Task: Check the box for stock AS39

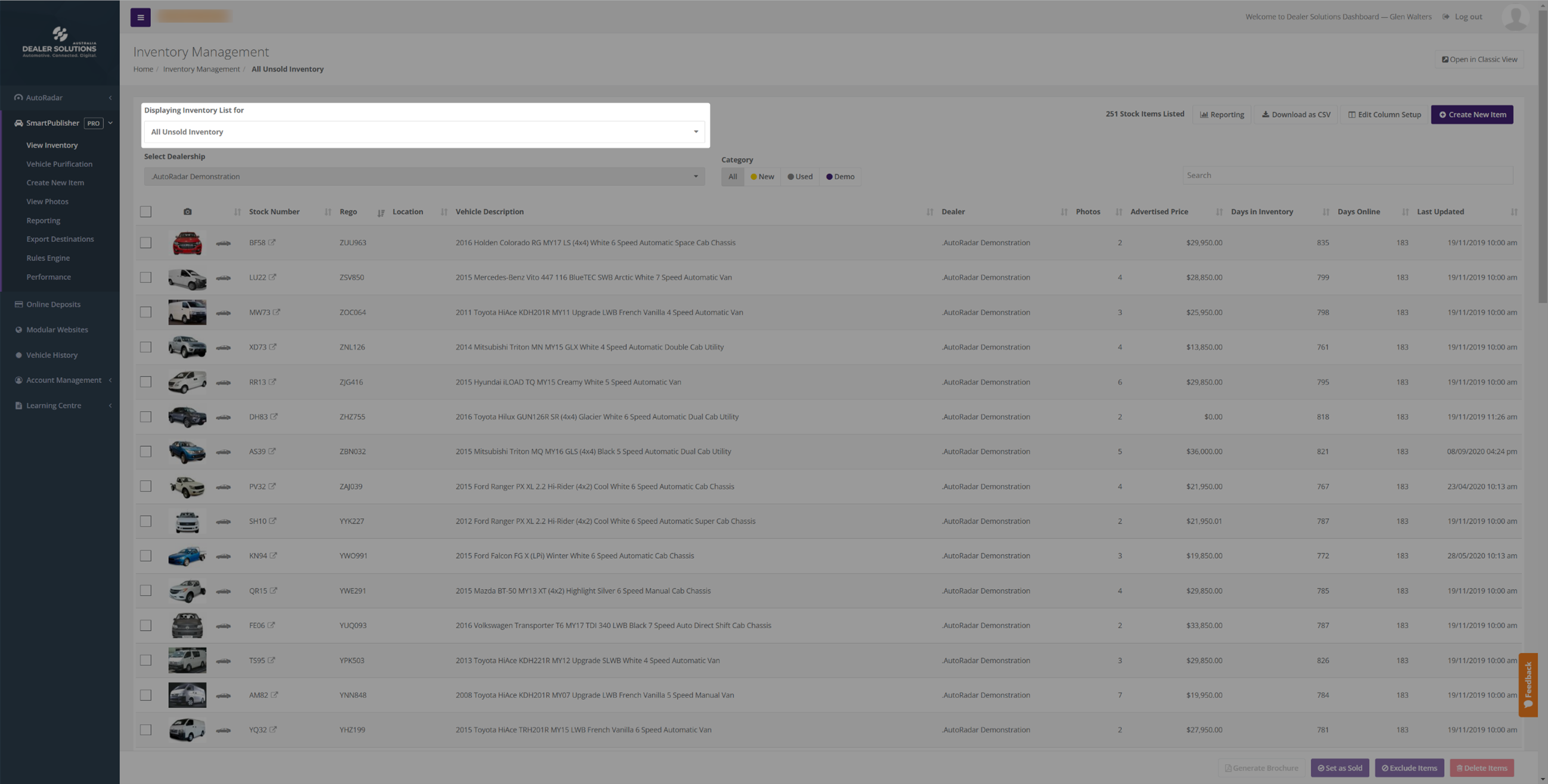Action: (145, 452)
